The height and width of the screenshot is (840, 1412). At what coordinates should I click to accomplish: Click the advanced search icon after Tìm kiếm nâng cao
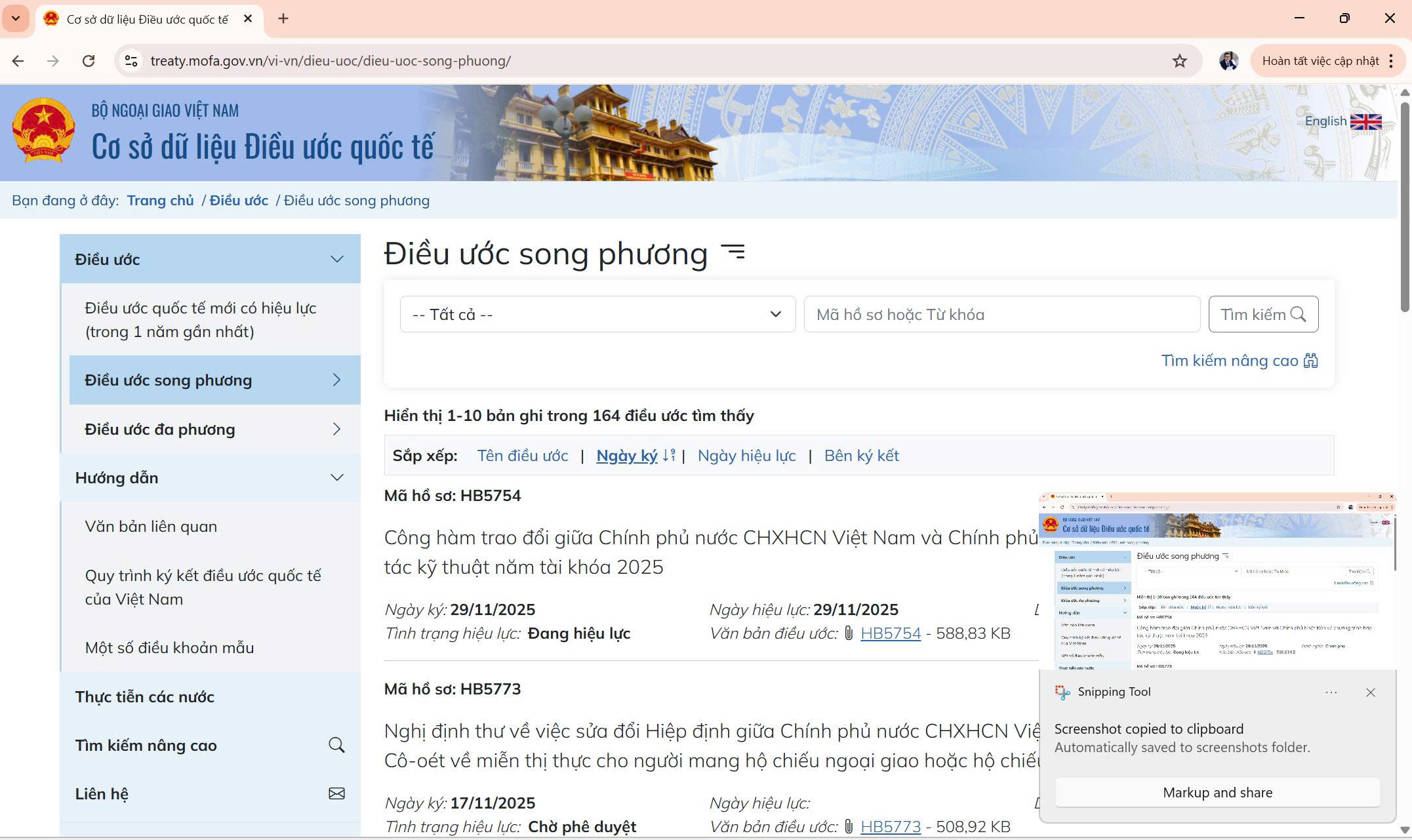pyautogui.click(x=1311, y=360)
